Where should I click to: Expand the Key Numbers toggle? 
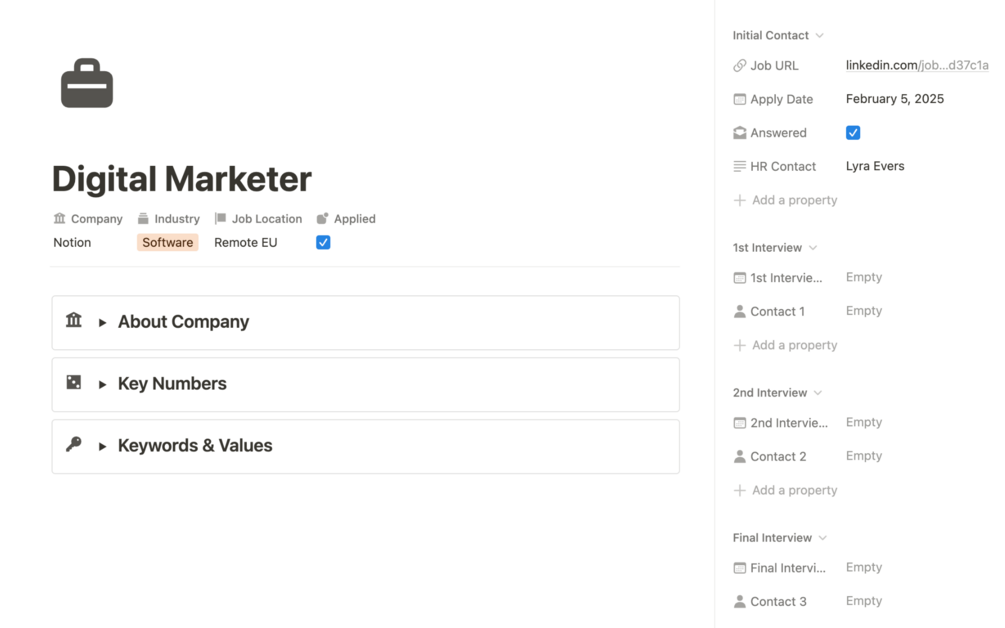tap(102, 384)
